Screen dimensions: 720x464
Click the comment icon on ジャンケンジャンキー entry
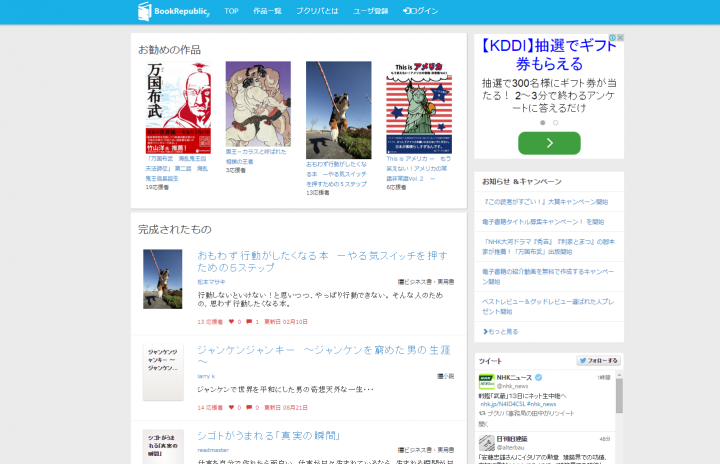249,407
